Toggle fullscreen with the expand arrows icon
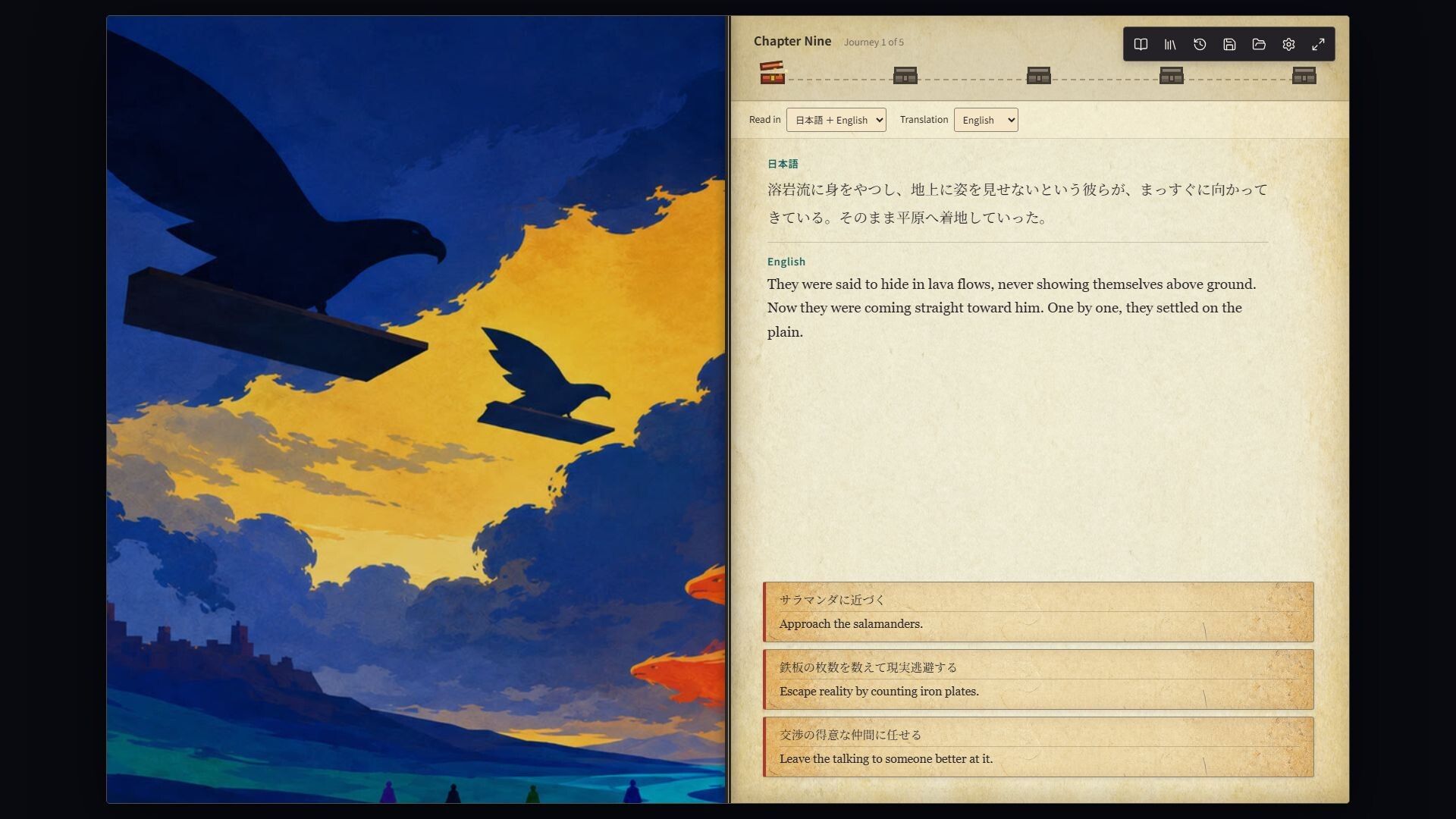 1318,45
